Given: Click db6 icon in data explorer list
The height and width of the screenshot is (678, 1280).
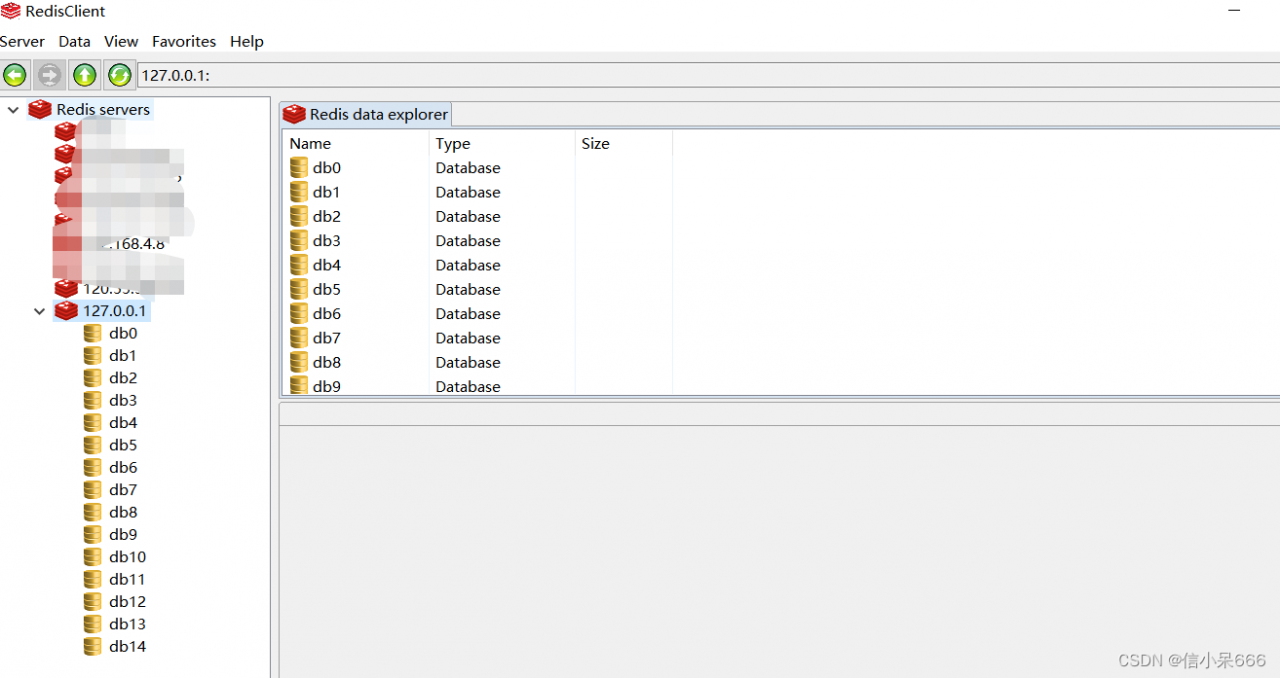Looking at the screenshot, I should tap(299, 314).
